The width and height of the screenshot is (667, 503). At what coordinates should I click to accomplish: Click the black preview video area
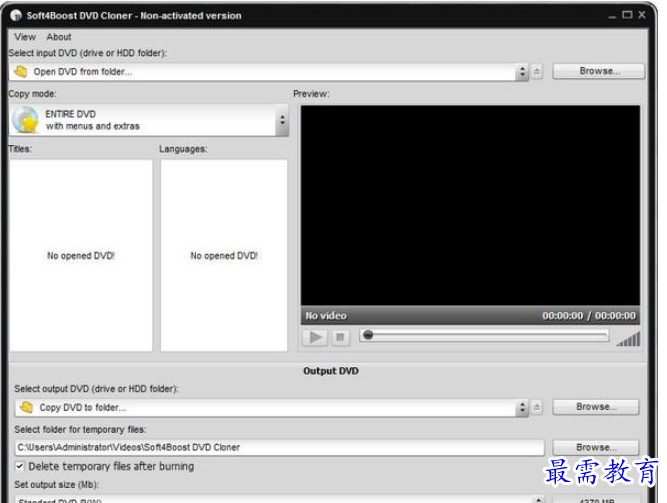tap(470, 206)
